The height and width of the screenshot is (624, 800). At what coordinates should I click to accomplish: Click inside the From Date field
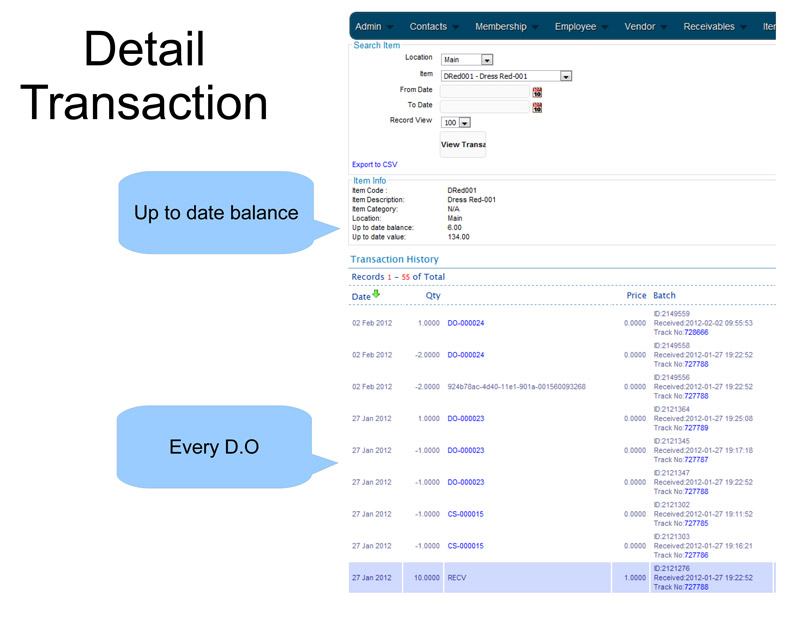click(x=484, y=92)
